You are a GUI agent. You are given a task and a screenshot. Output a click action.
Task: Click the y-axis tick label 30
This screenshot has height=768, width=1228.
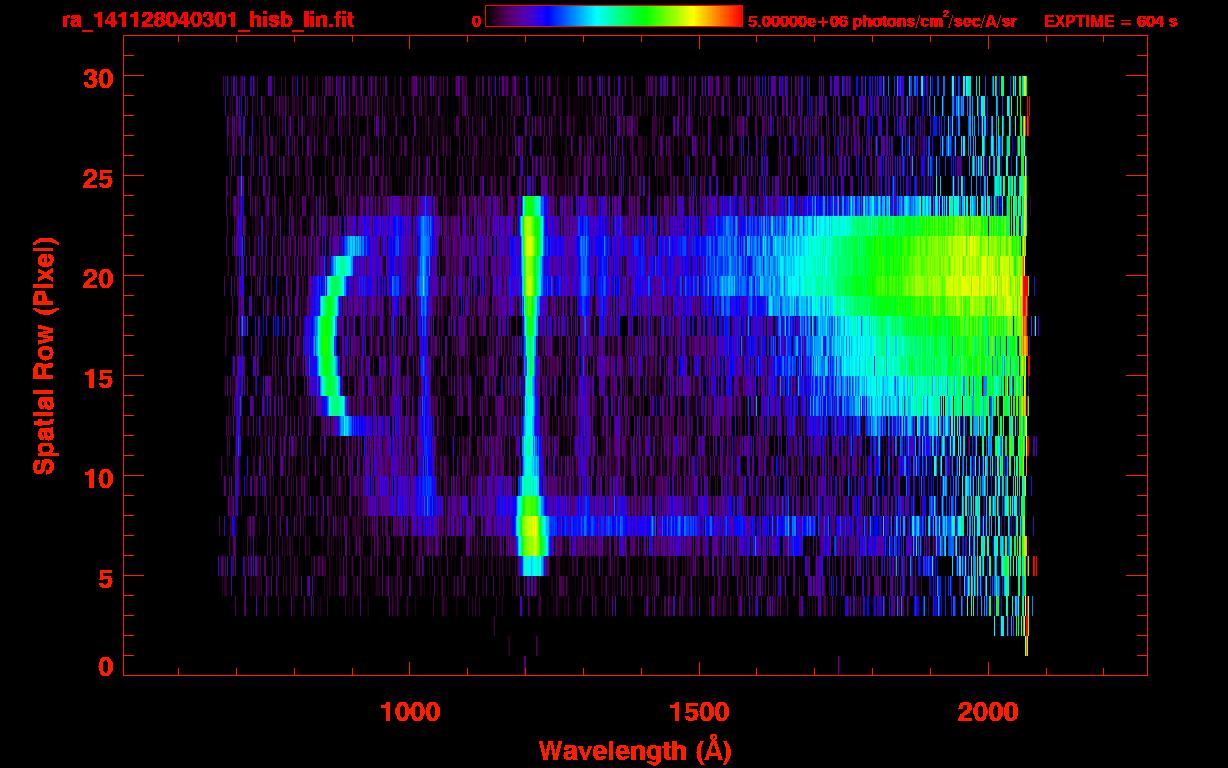96,77
